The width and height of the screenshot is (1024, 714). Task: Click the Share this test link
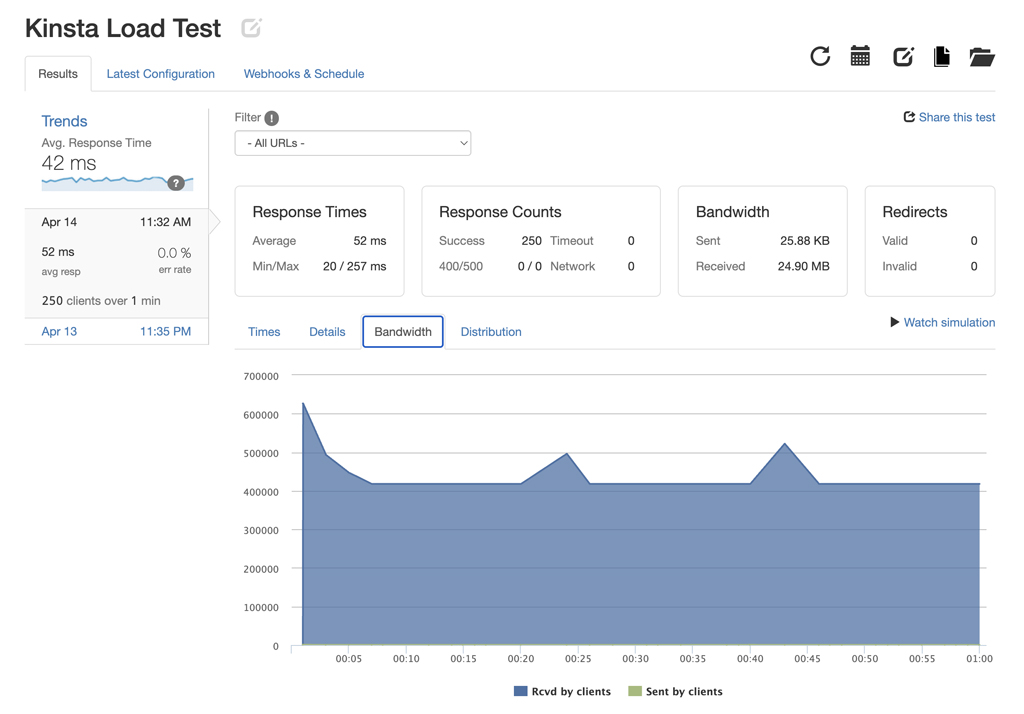pos(949,117)
